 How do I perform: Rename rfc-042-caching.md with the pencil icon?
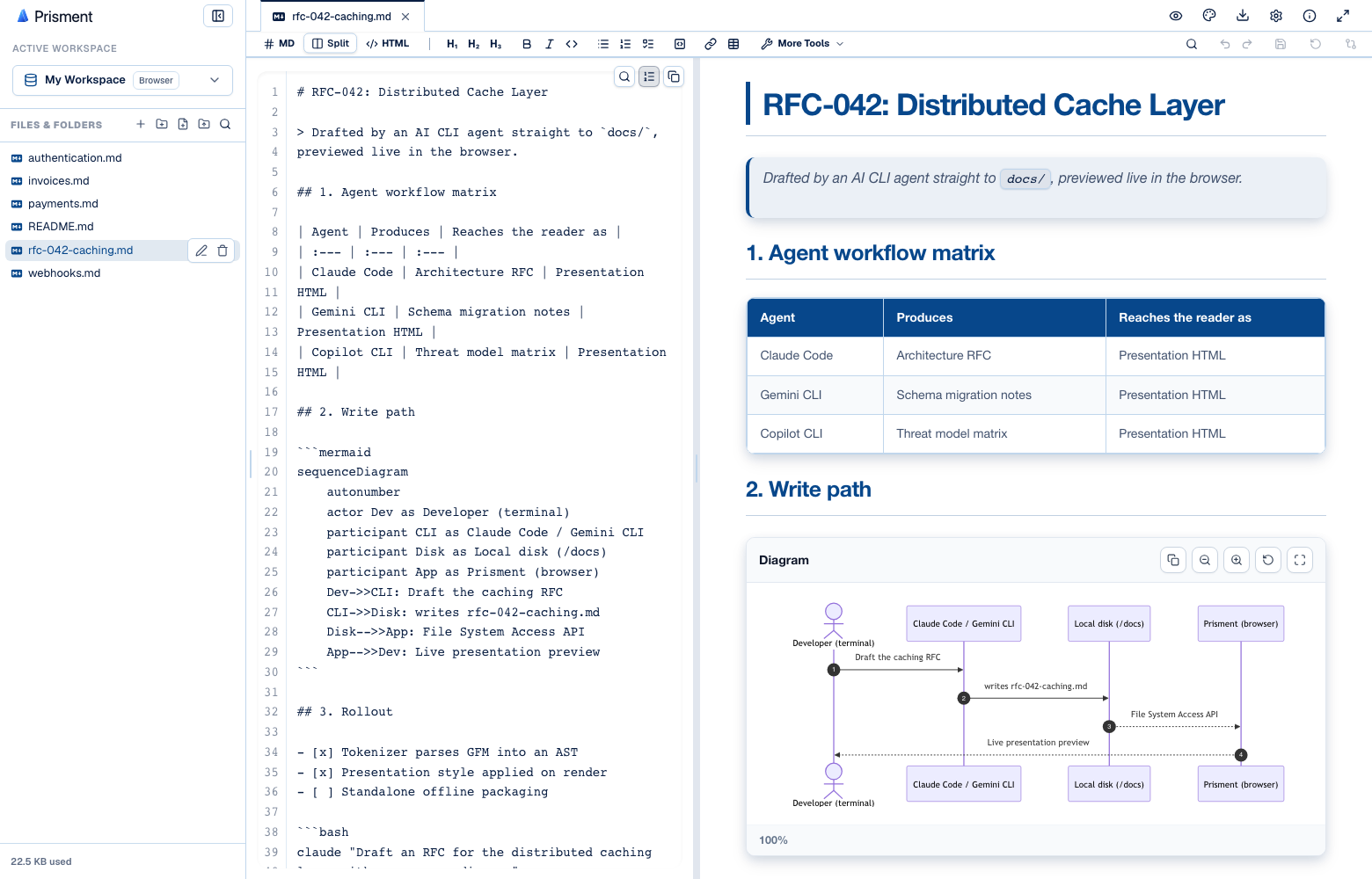coord(201,251)
